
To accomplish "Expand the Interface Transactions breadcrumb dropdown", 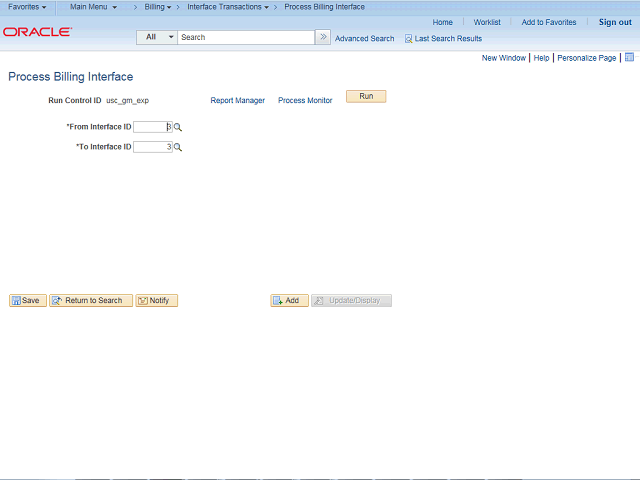I will (228, 7).
